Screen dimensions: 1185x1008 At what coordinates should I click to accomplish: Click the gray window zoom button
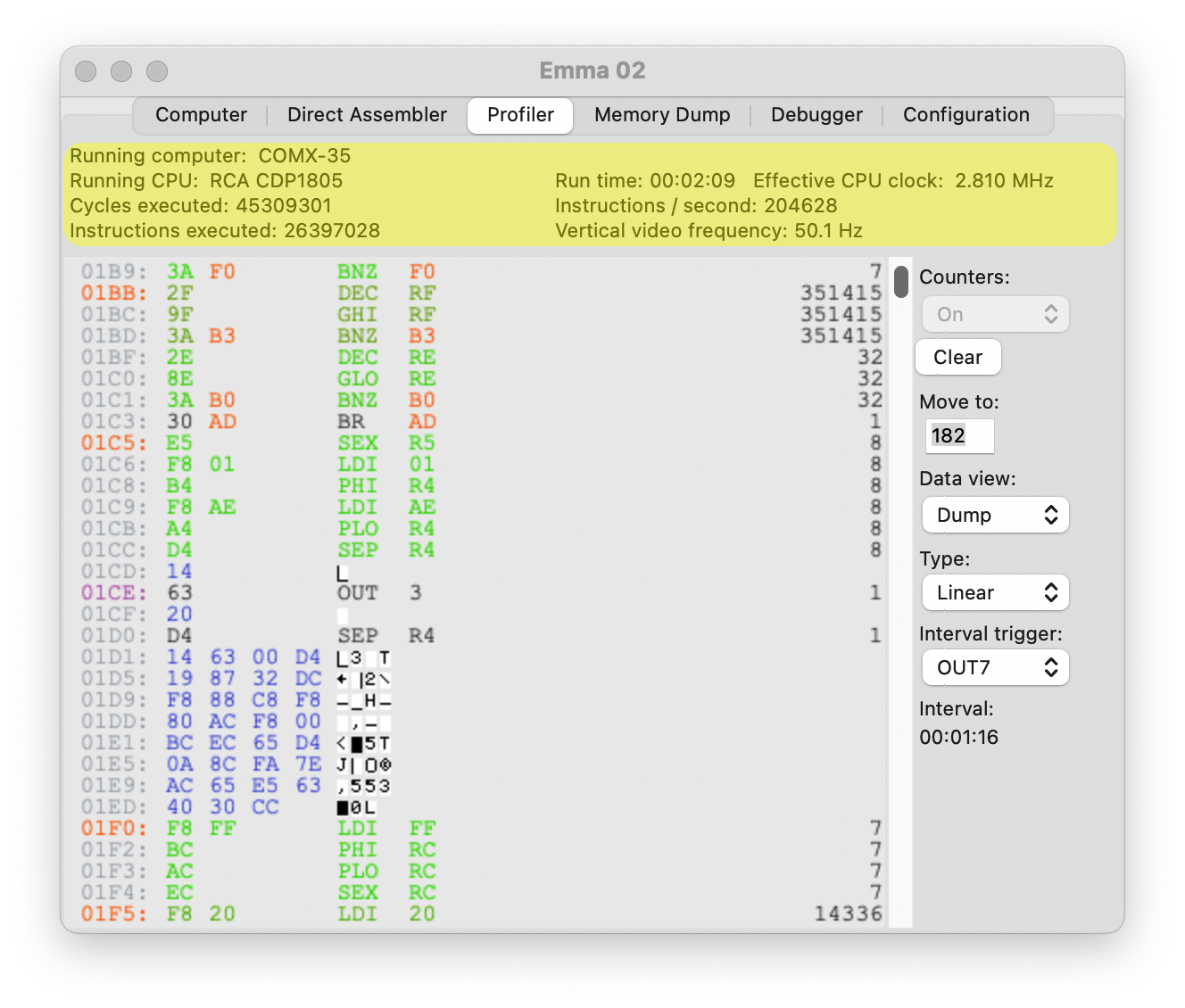(157, 71)
